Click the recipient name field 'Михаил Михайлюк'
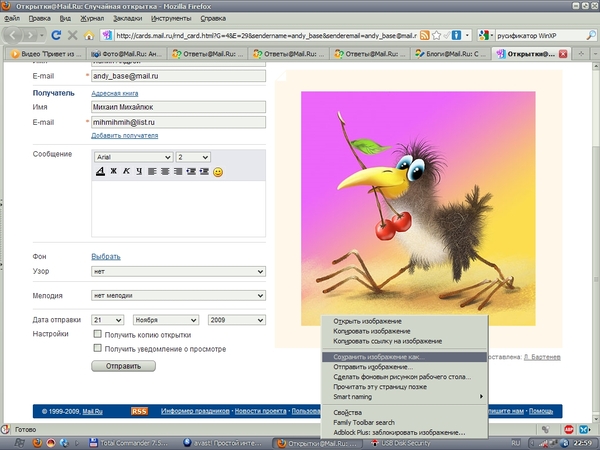Image resolution: width=600 pixels, height=450 pixels. click(x=178, y=107)
